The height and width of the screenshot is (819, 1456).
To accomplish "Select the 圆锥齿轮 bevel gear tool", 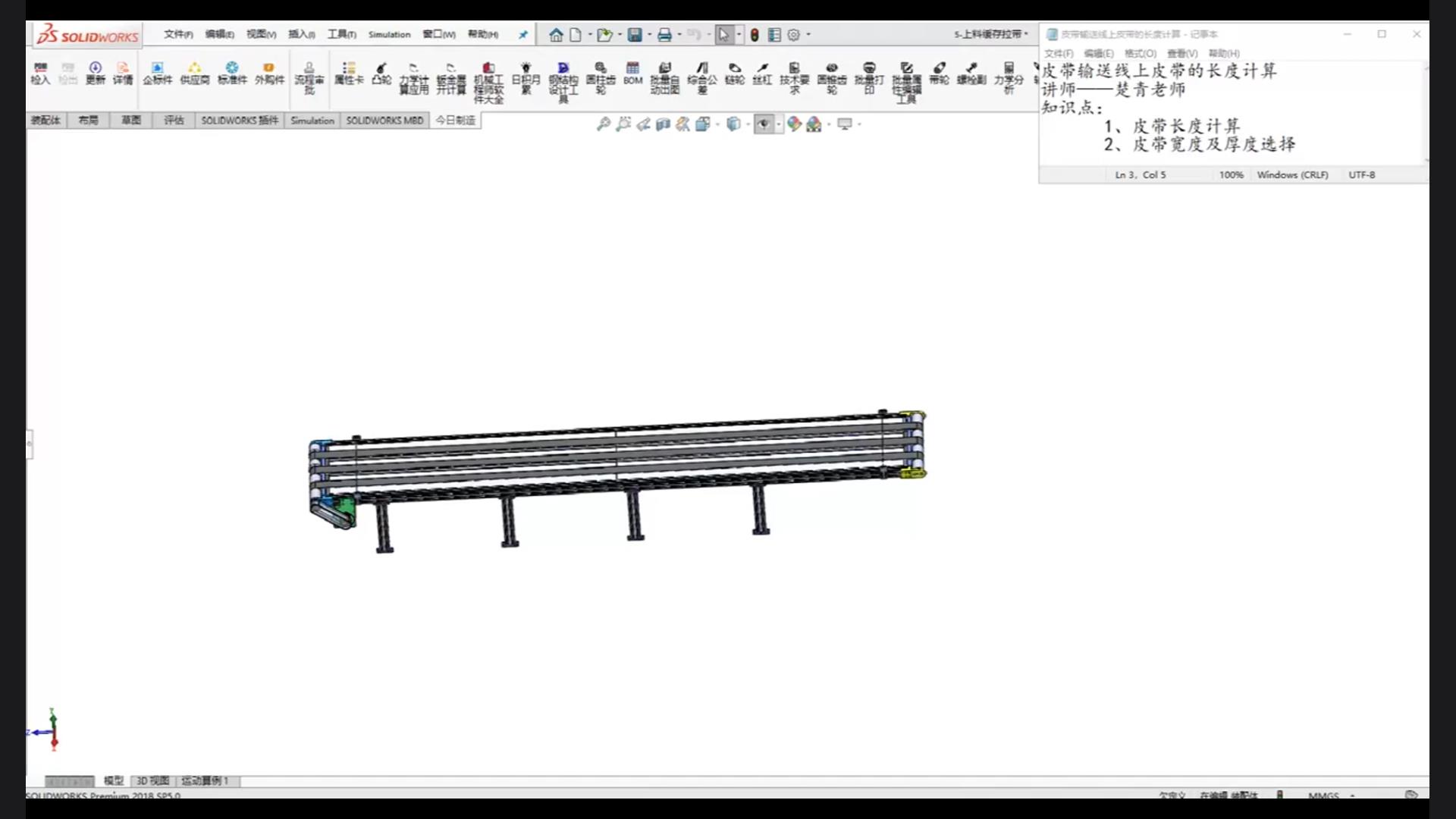I will [x=832, y=78].
